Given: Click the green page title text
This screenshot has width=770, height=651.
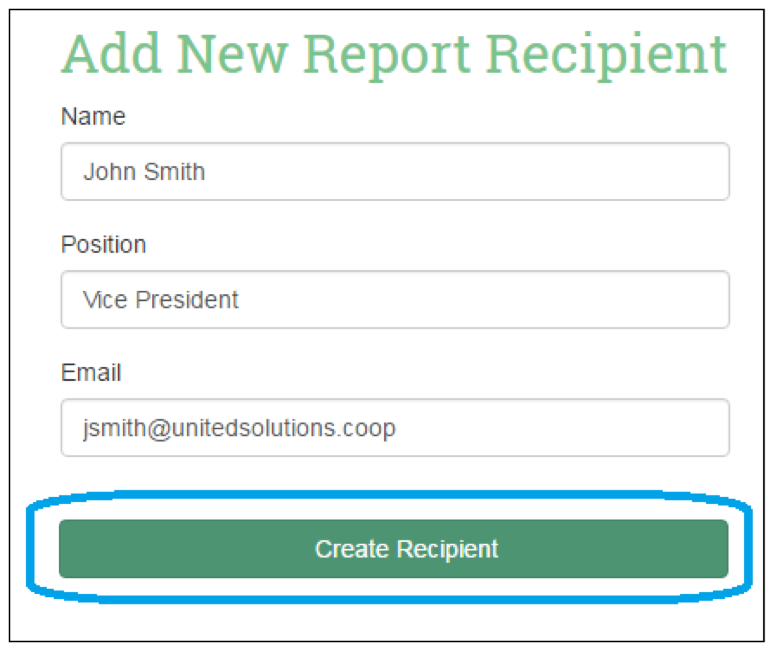Looking at the screenshot, I should click(394, 54).
